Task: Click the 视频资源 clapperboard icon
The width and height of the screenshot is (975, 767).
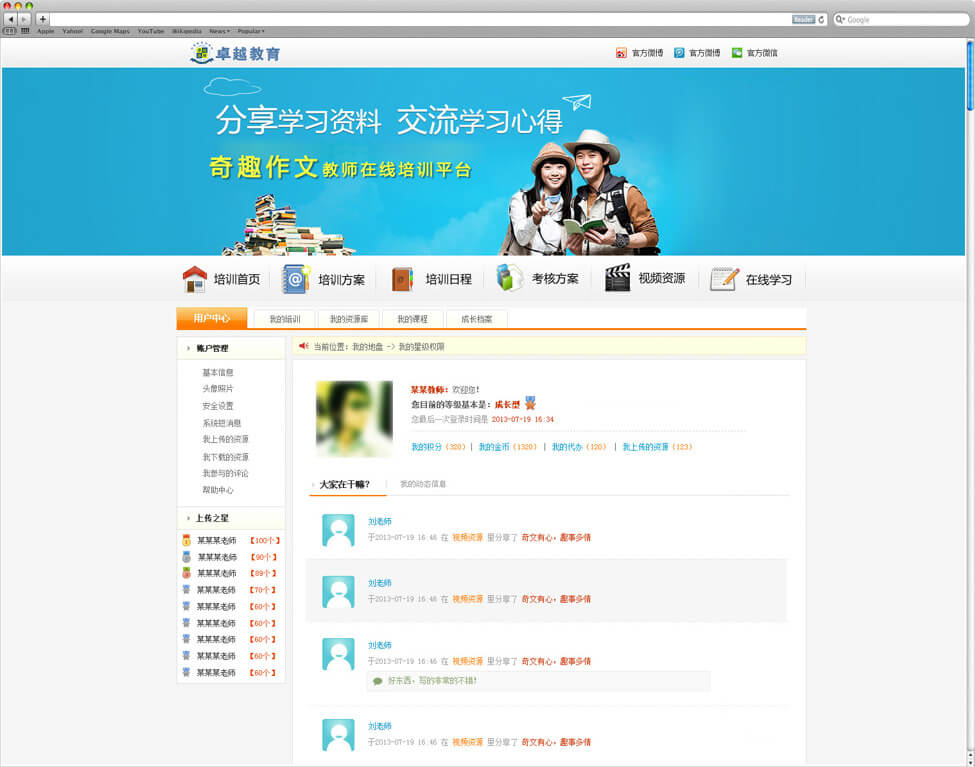Action: pos(617,278)
